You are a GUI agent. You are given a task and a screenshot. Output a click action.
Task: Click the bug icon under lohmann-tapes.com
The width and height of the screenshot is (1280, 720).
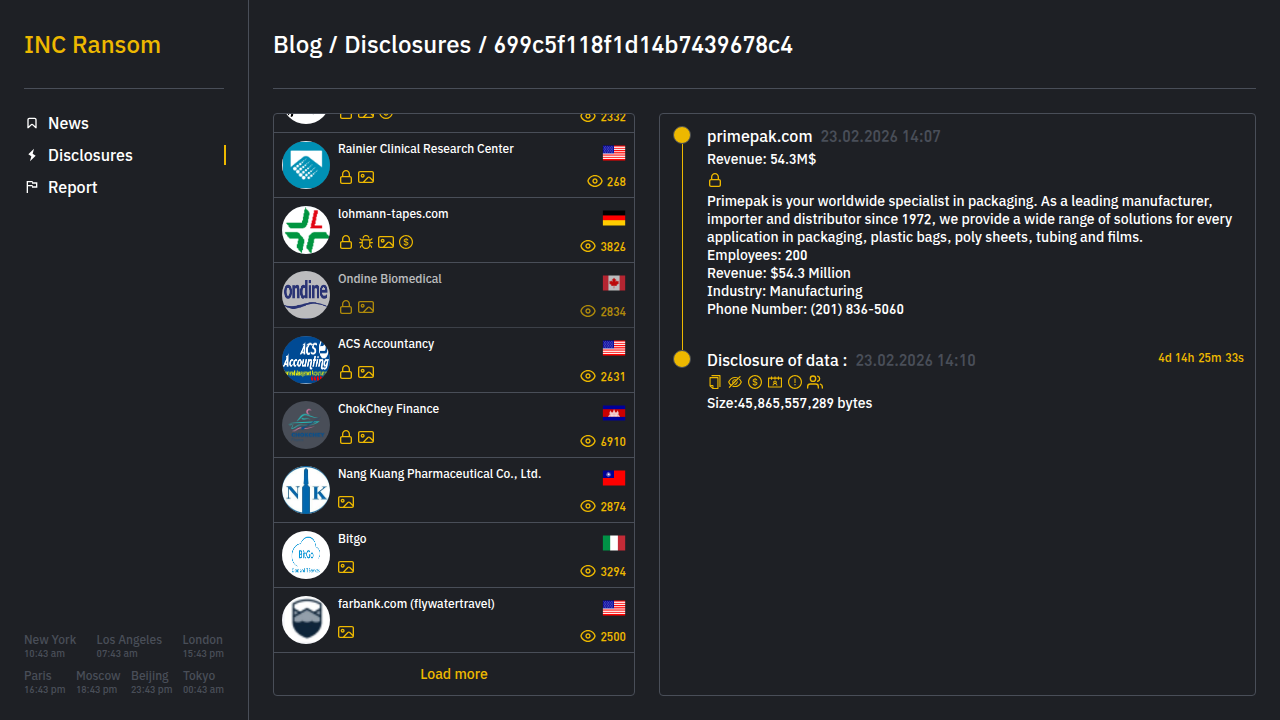pos(366,242)
